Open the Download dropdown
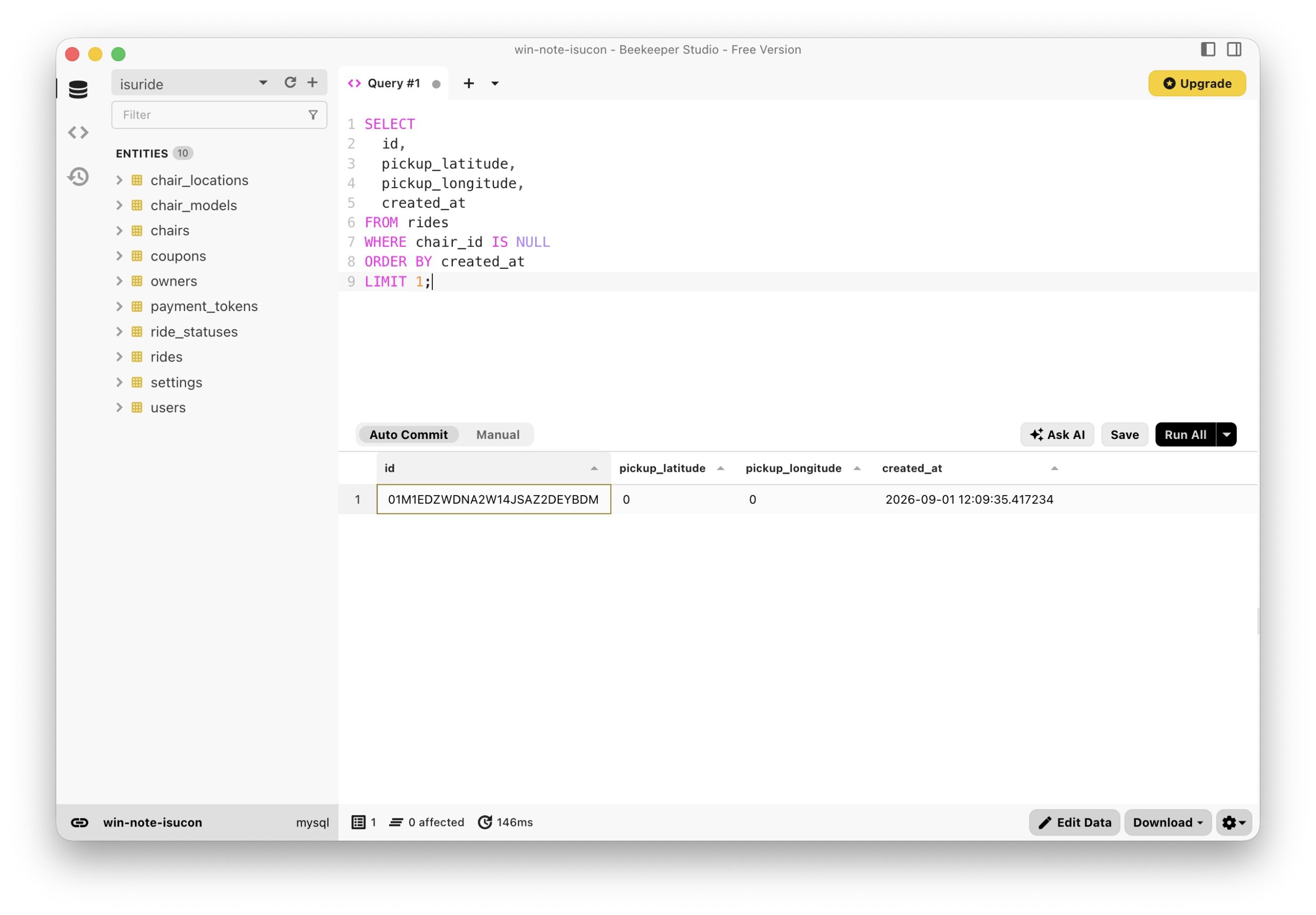This screenshot has height=915, width=1316. (1167, 822)
